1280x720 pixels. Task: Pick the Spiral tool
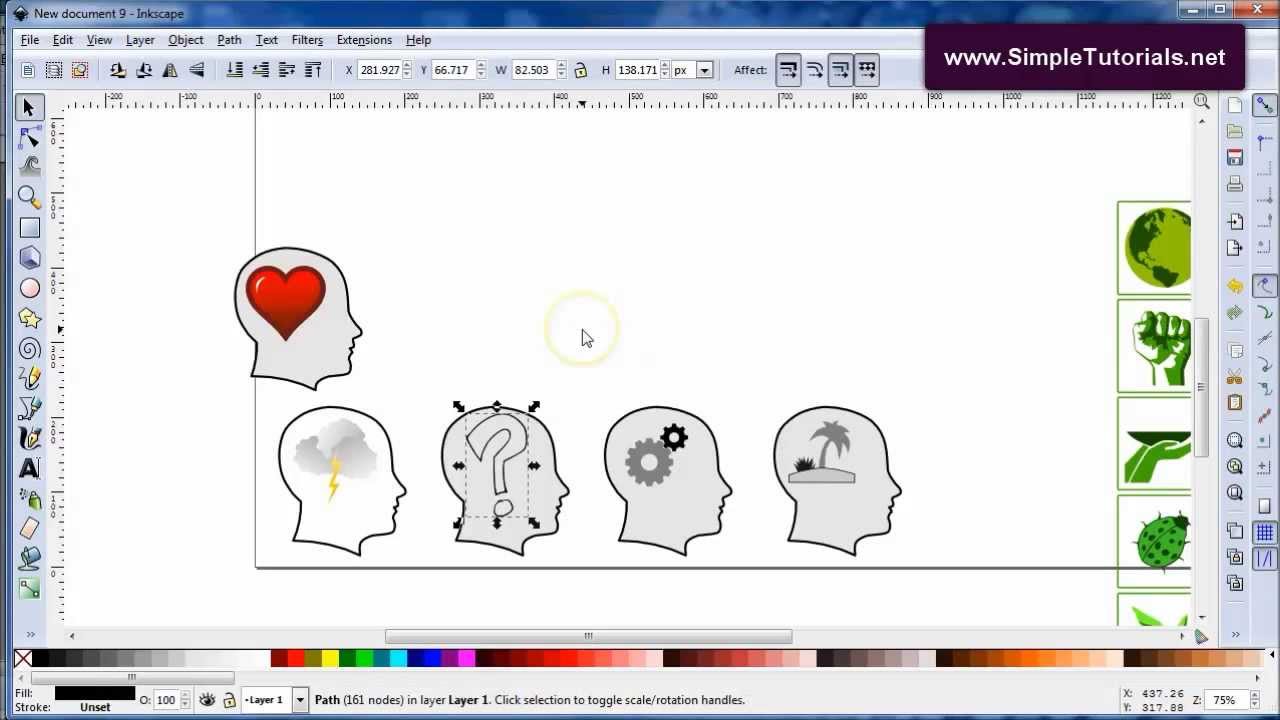tap(29, 347)
